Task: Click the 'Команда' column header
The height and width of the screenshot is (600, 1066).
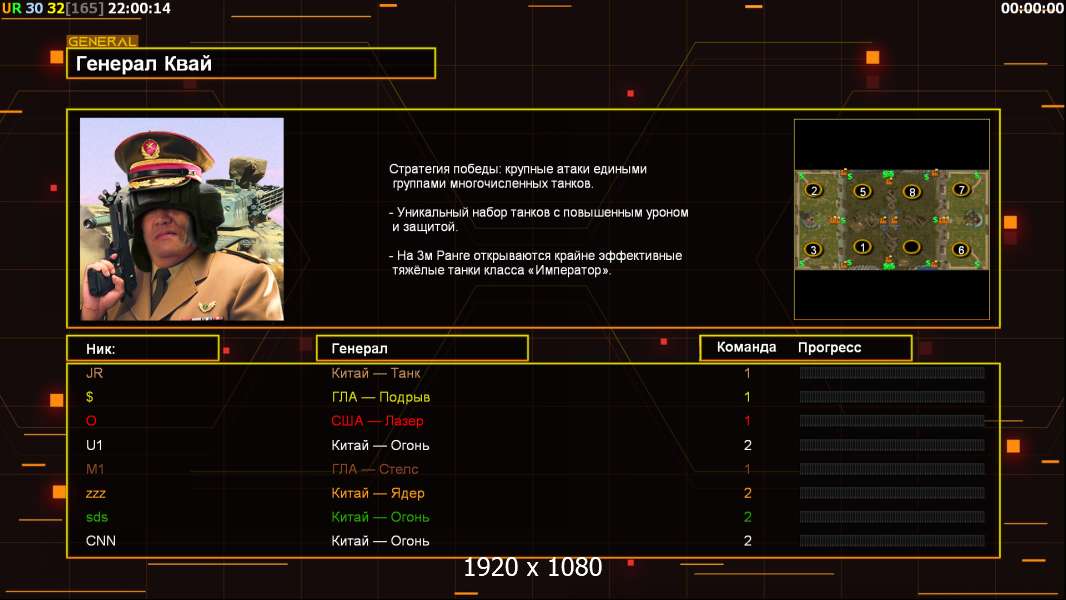Action: (746, 347)
